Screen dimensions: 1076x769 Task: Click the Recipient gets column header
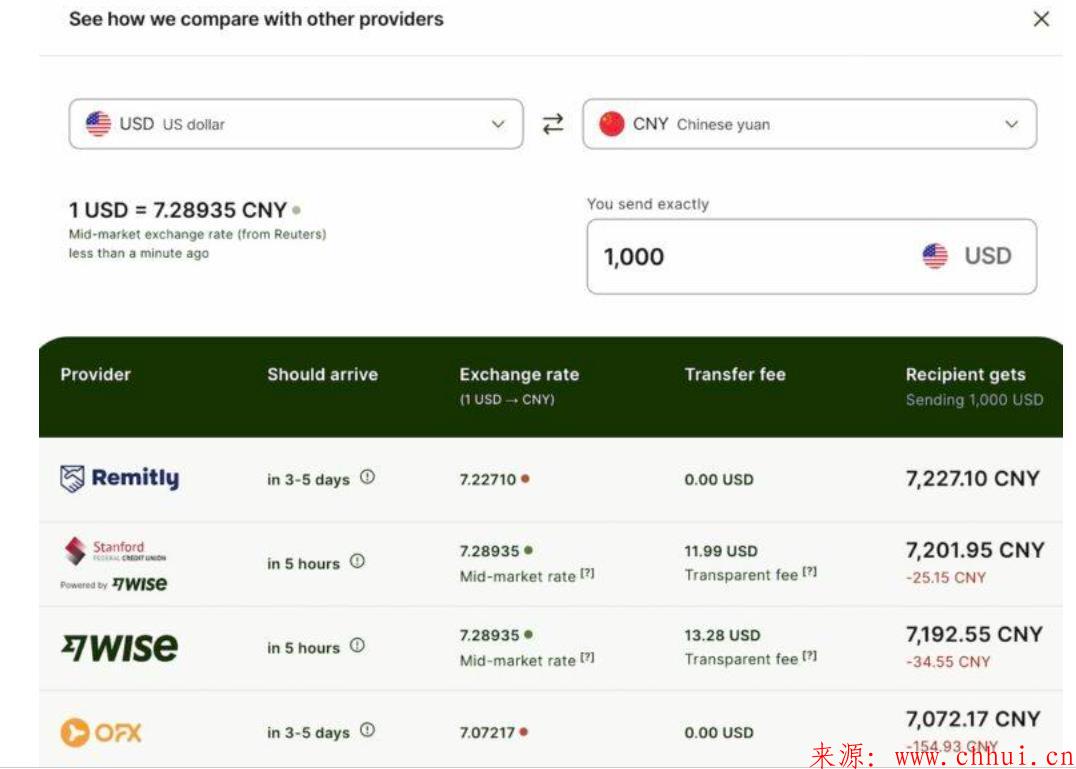(966, 375)
